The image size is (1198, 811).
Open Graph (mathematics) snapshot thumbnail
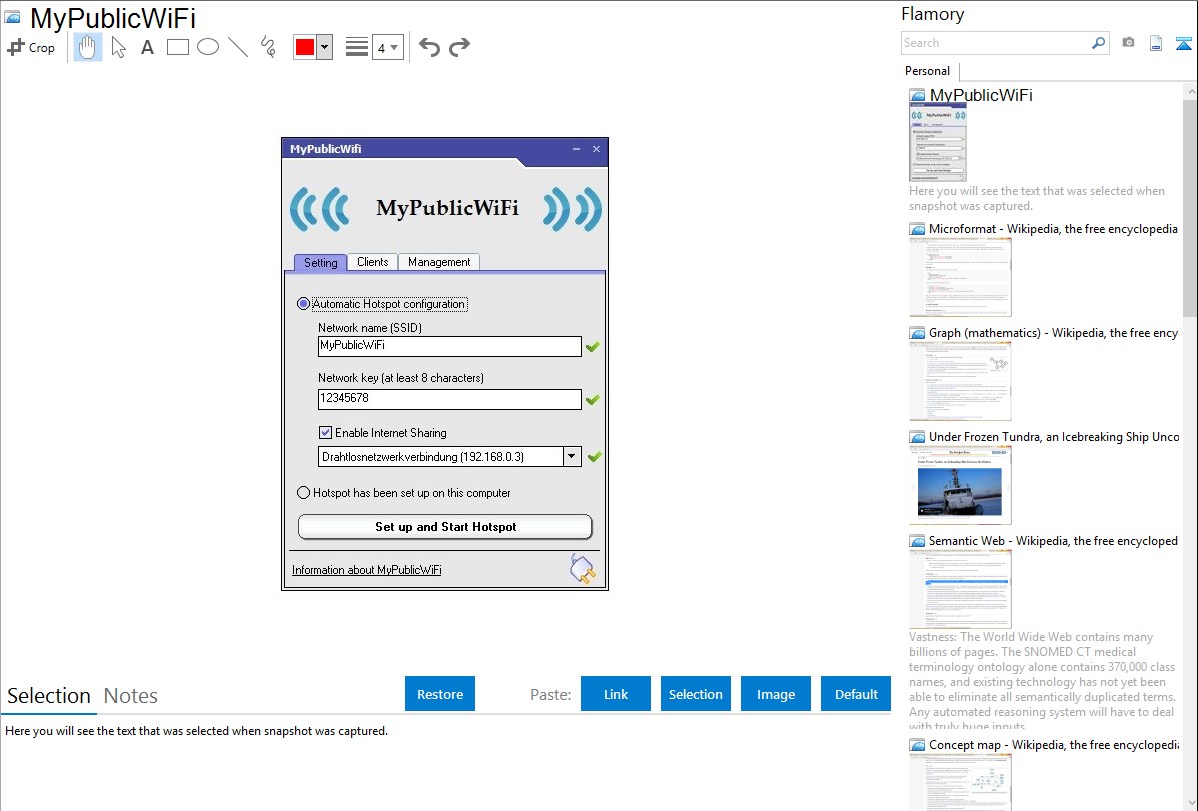click(960, 381)
